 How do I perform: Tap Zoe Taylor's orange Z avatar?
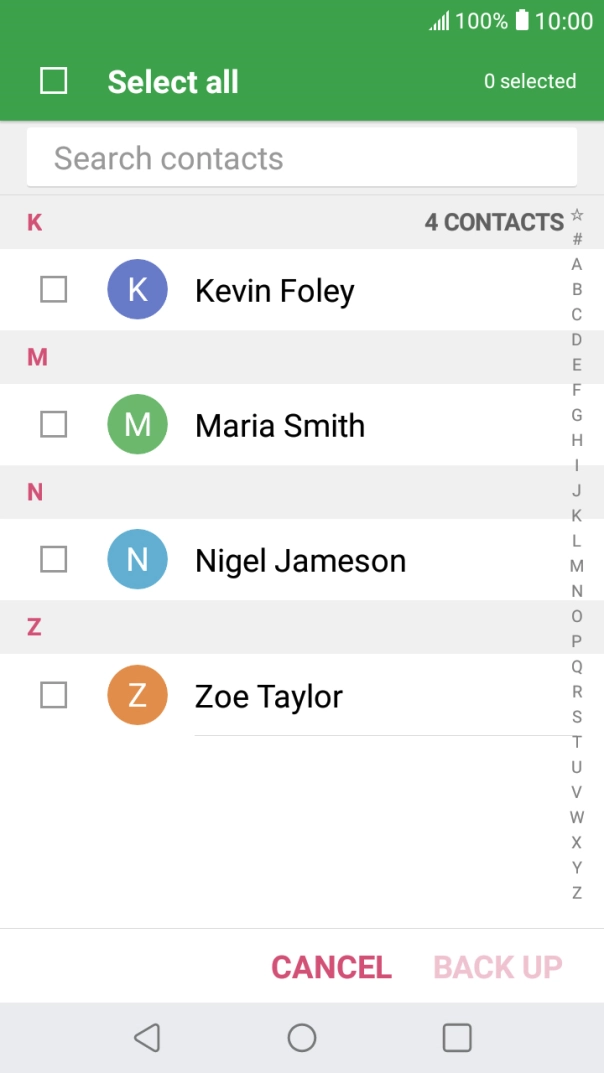[x=137, y=695]
